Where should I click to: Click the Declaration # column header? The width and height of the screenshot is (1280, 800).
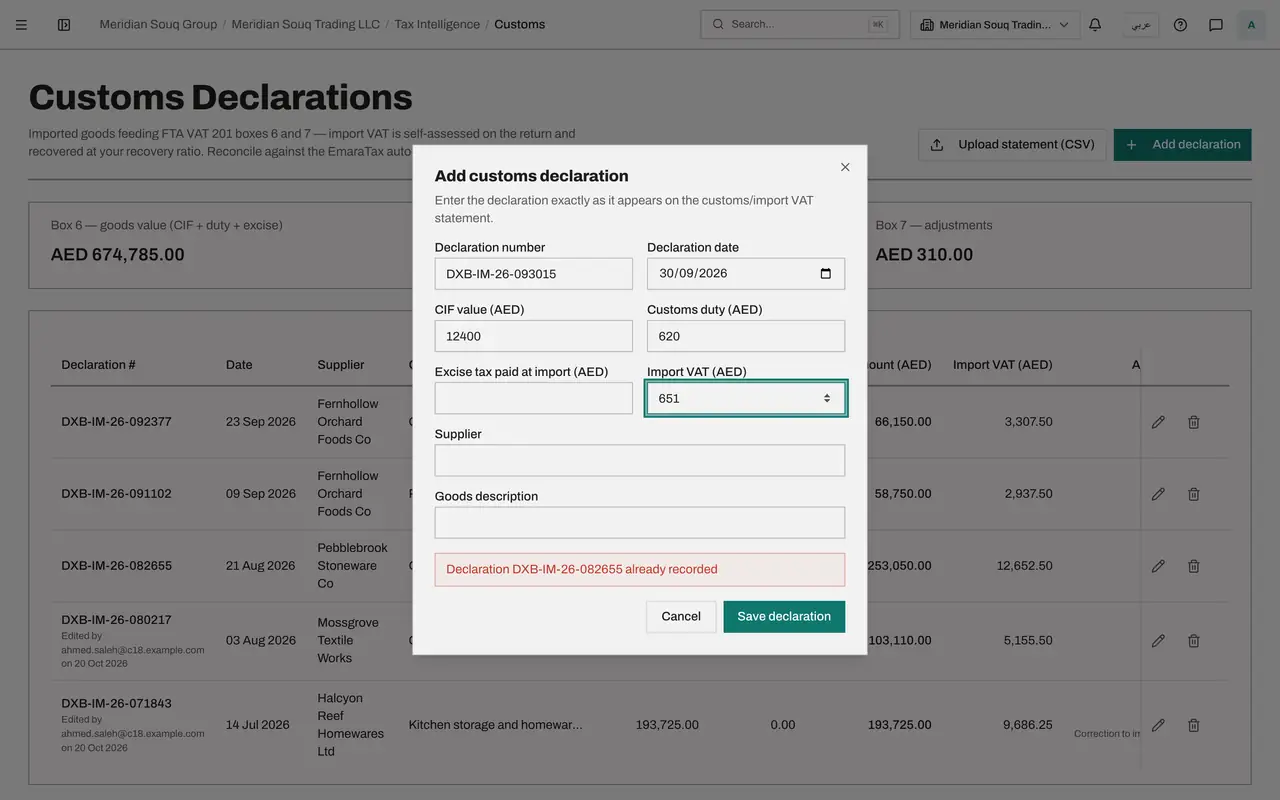[99, 365]
